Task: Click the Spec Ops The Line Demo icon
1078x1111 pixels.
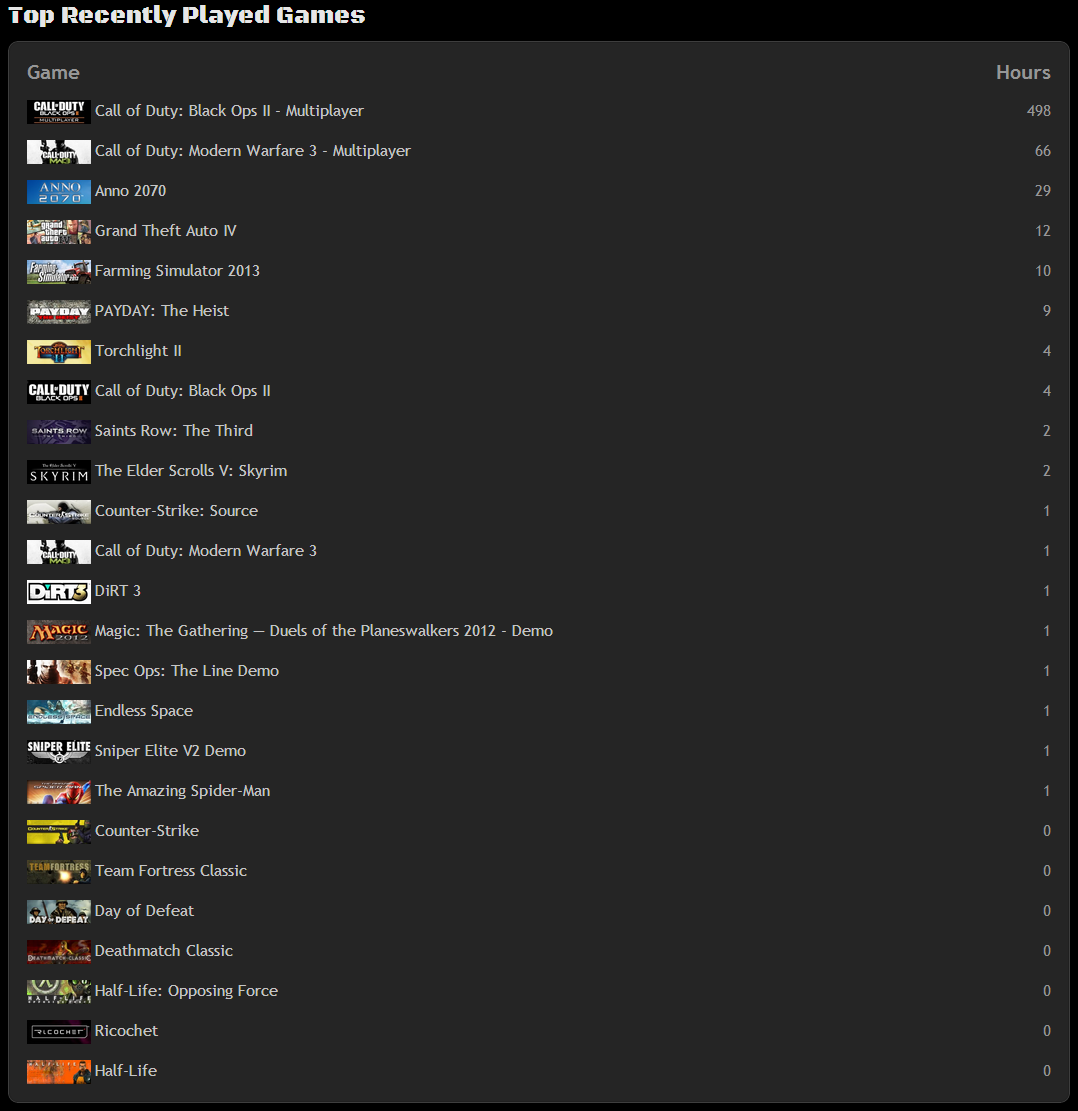Action: [x=59, y=672]
